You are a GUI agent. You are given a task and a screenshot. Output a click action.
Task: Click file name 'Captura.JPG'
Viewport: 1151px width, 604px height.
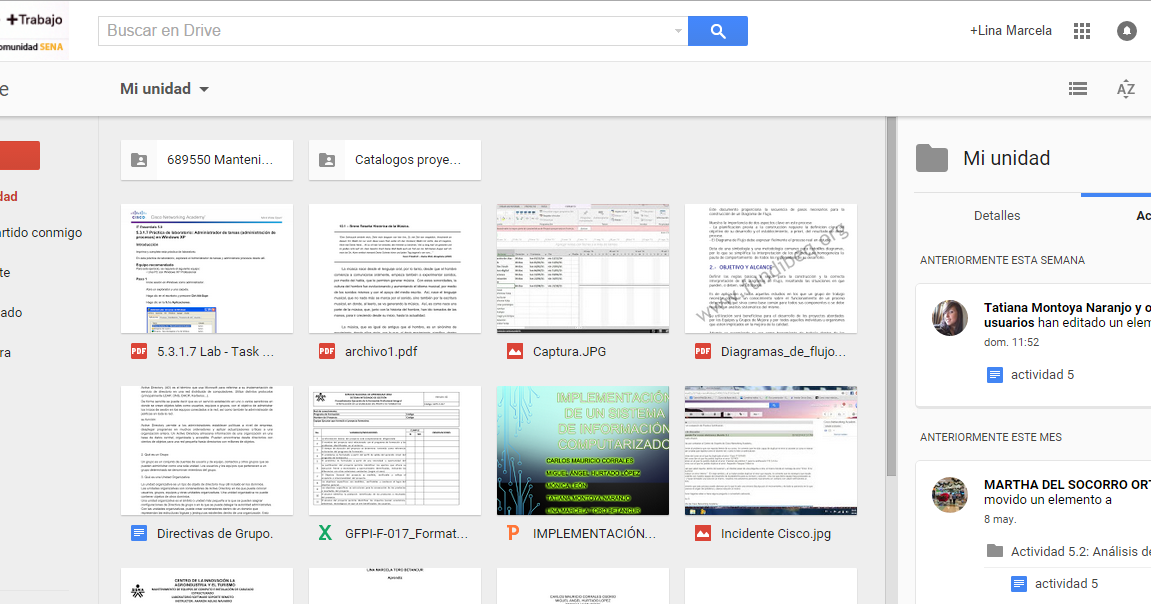(x=570, y=352)
